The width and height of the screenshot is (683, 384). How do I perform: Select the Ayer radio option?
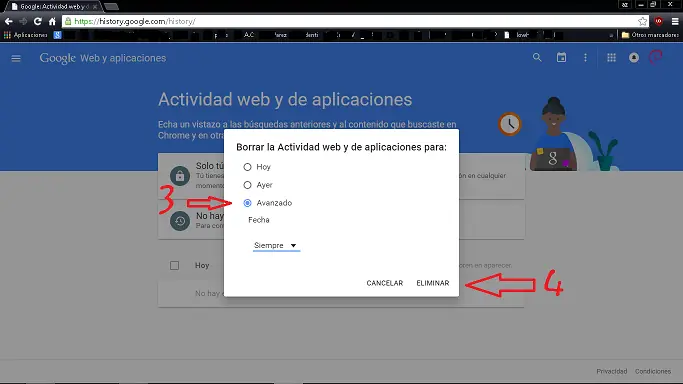[247, 185]
